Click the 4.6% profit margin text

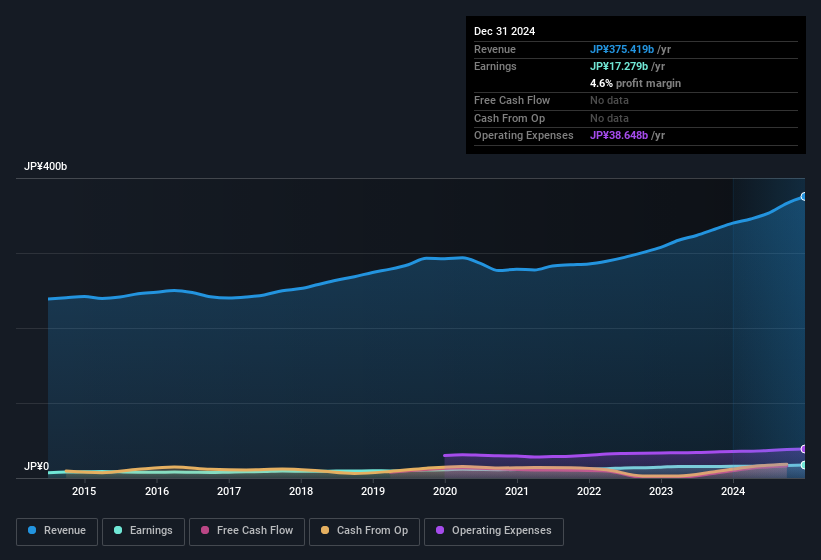(635, 83)
